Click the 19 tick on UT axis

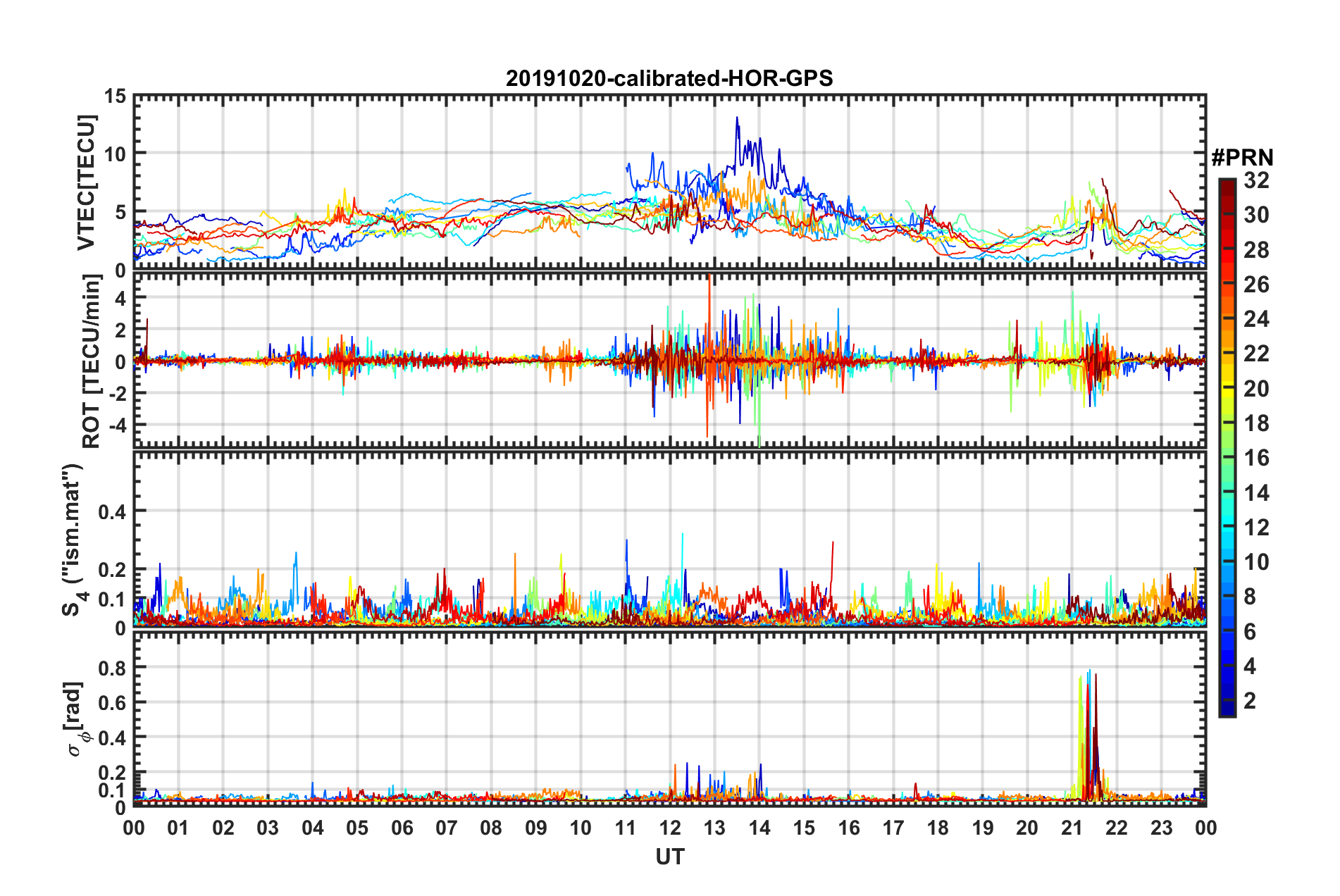click(x=983, y=828)
